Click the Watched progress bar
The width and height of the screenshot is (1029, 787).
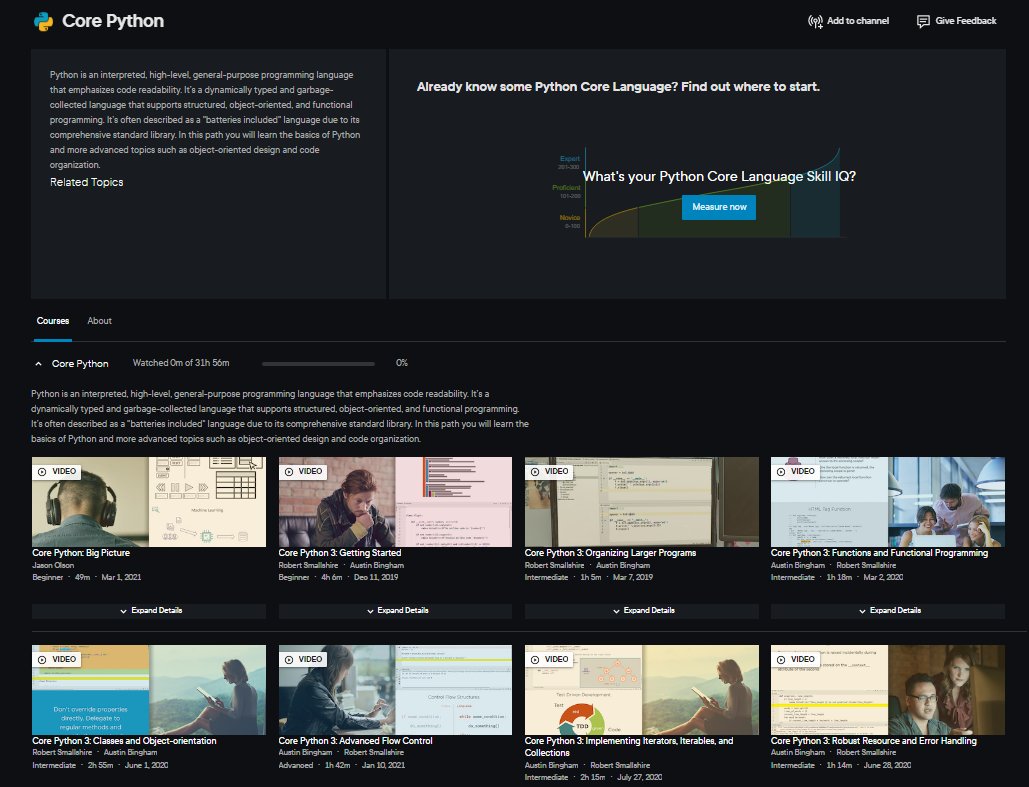coord(318,364)
